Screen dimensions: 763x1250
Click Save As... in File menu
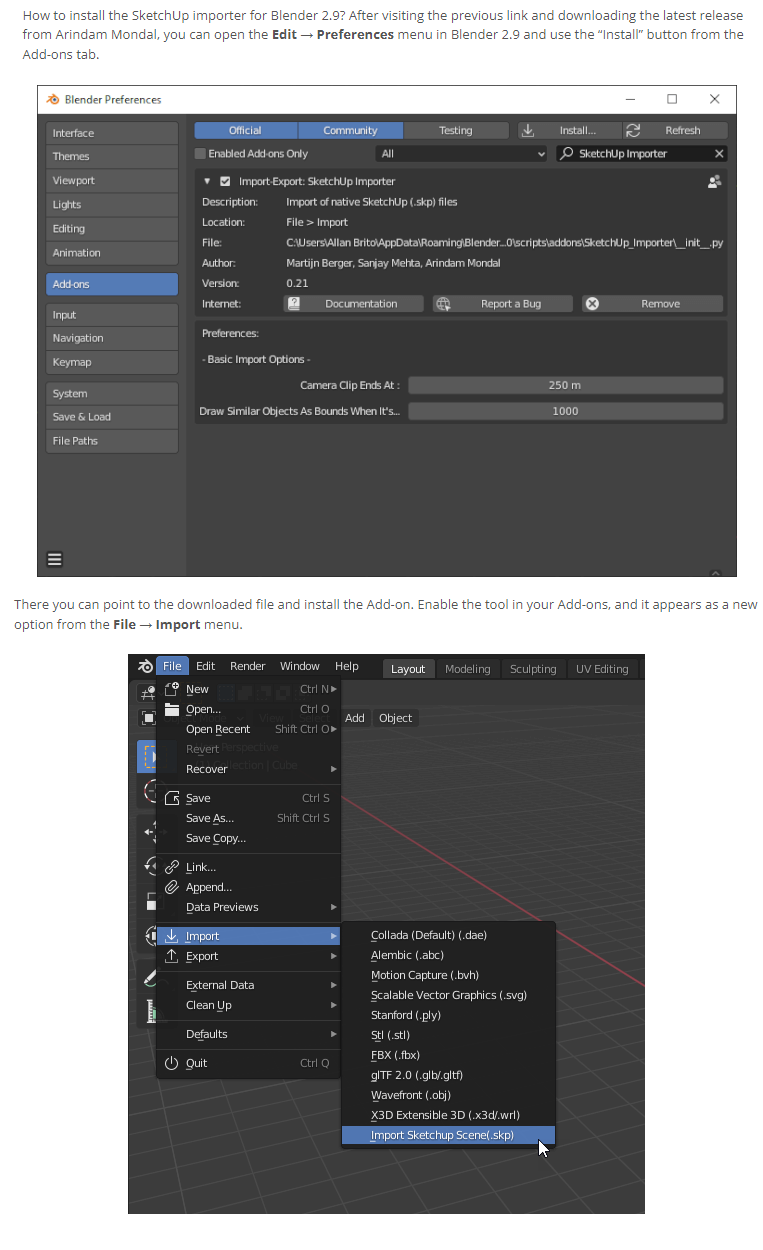click(249, 818)
